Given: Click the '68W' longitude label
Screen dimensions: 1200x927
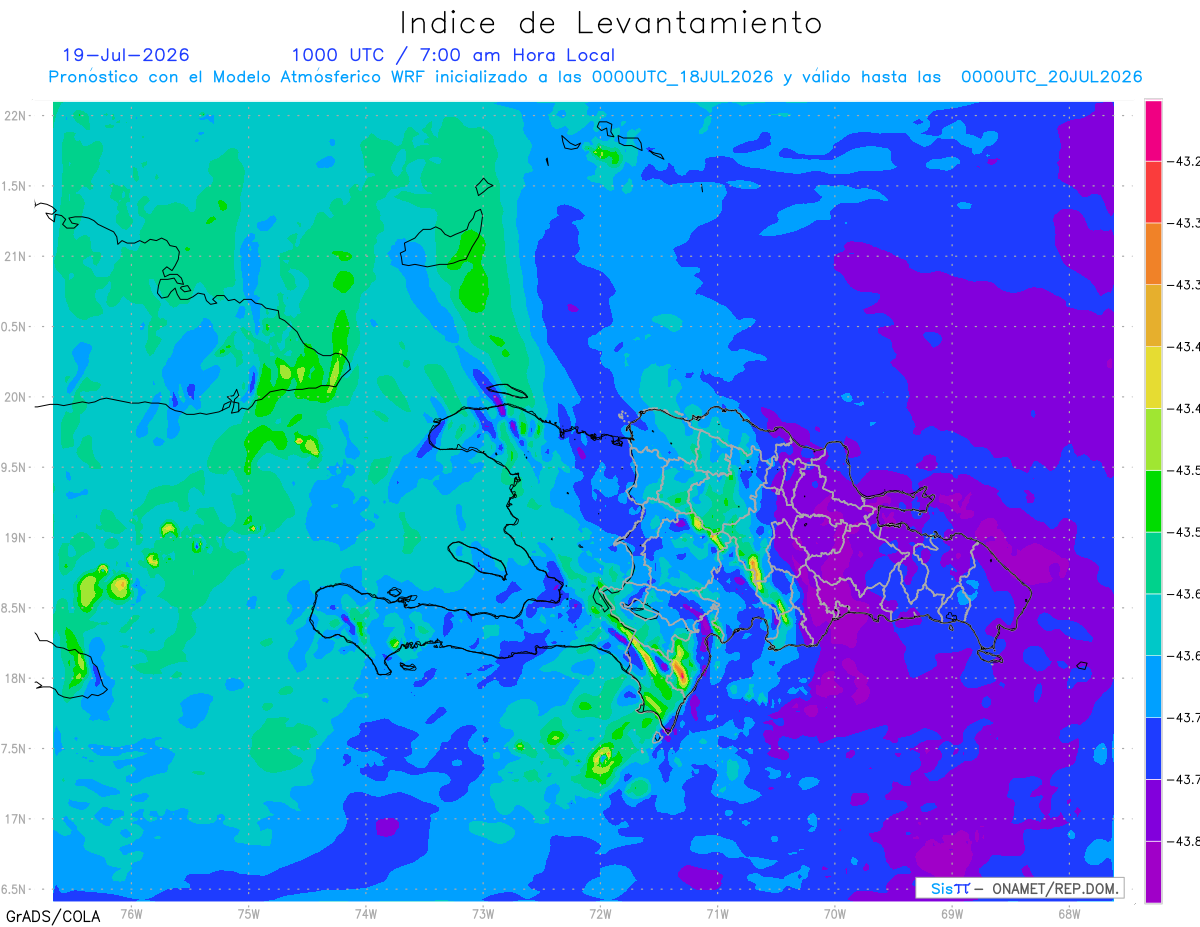Looking at the screenshot, I should (x=1069, y=913).
